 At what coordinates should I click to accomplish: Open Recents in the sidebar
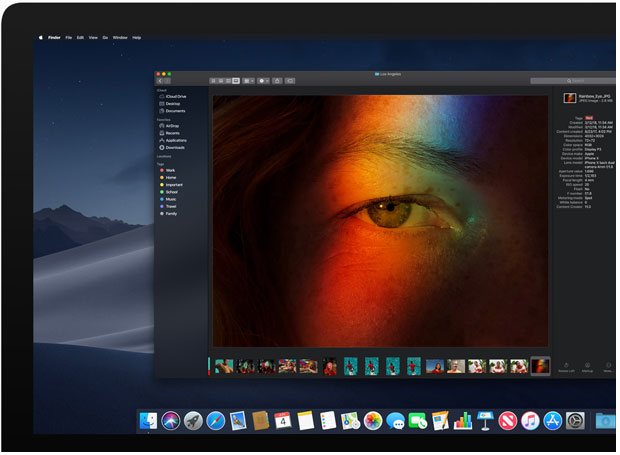coord(170,133)
